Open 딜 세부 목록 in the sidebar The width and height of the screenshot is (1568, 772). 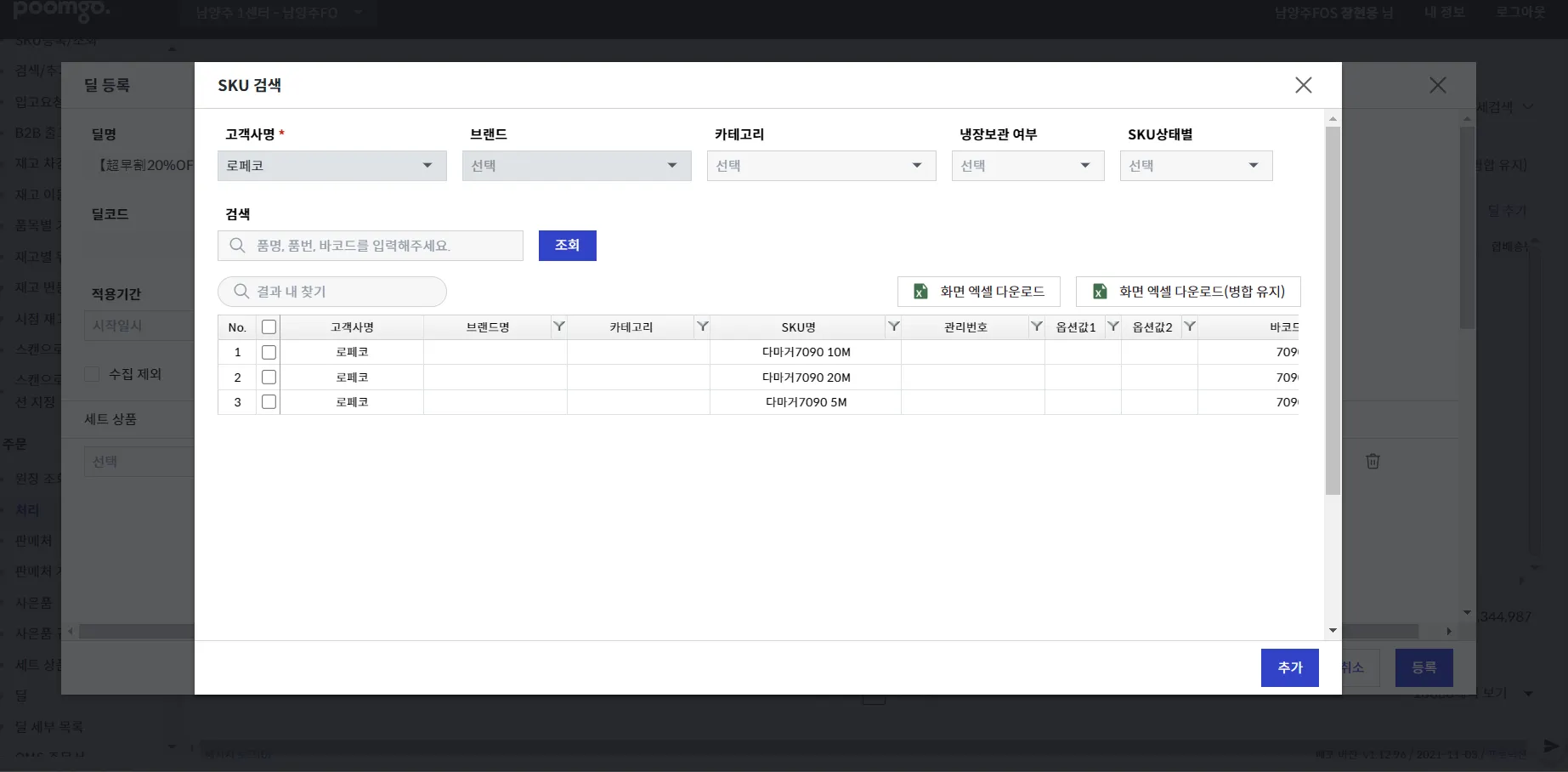tap(49, 727)
